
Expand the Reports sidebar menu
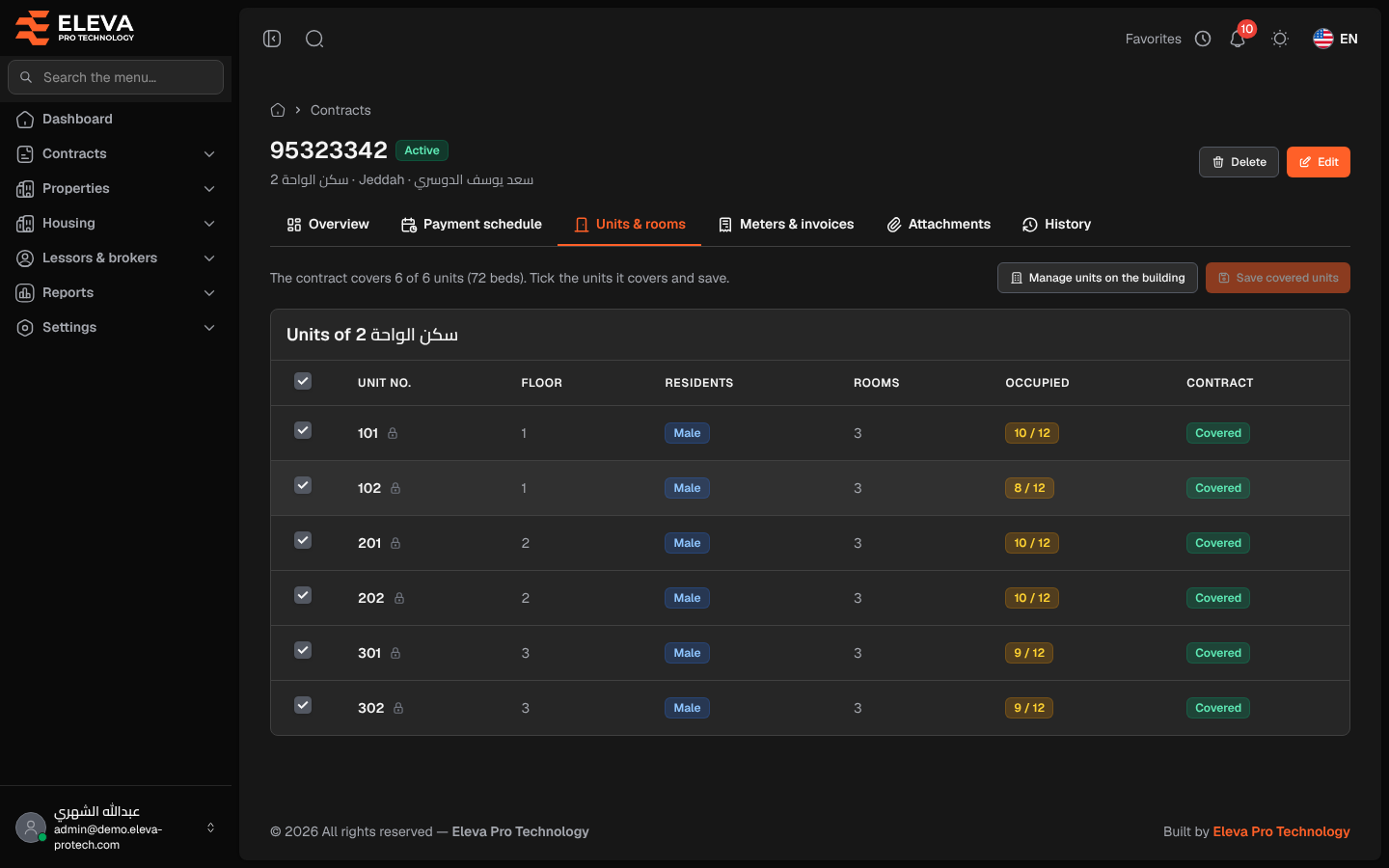116,292
